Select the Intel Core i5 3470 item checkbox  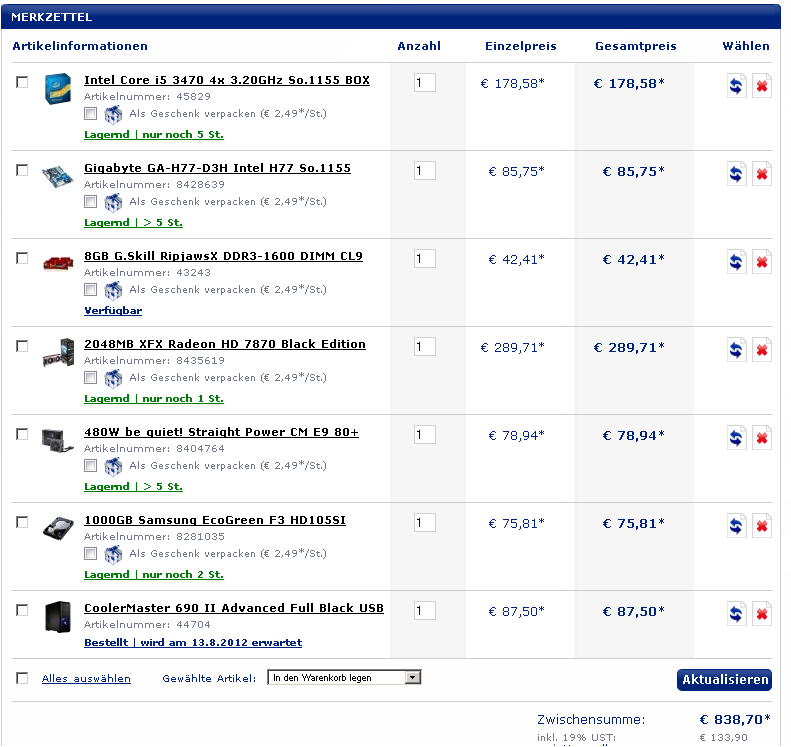click(x=22, y=82)
